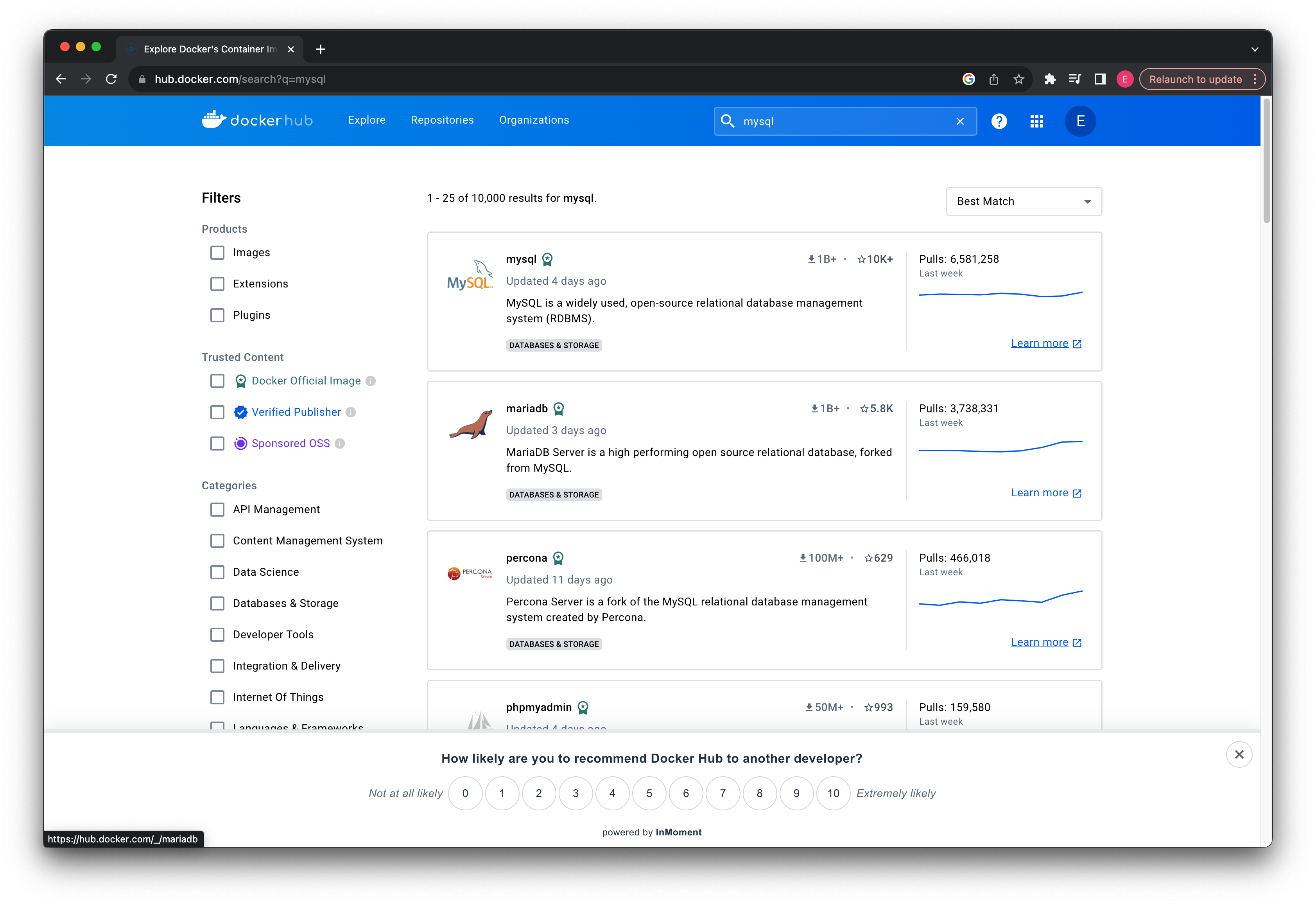
Task: Open the Repositories nav item
Action: click(442, 120)
